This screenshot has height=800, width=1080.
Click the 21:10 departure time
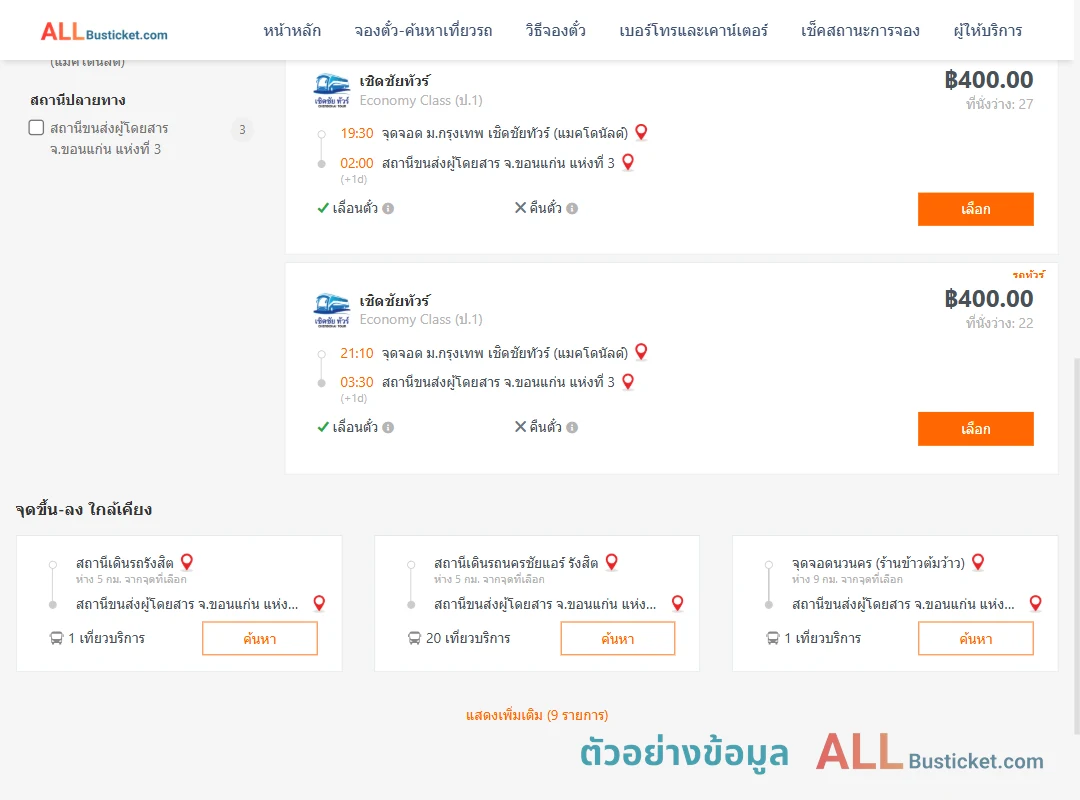pyautogui.click(x=357, y=353)
